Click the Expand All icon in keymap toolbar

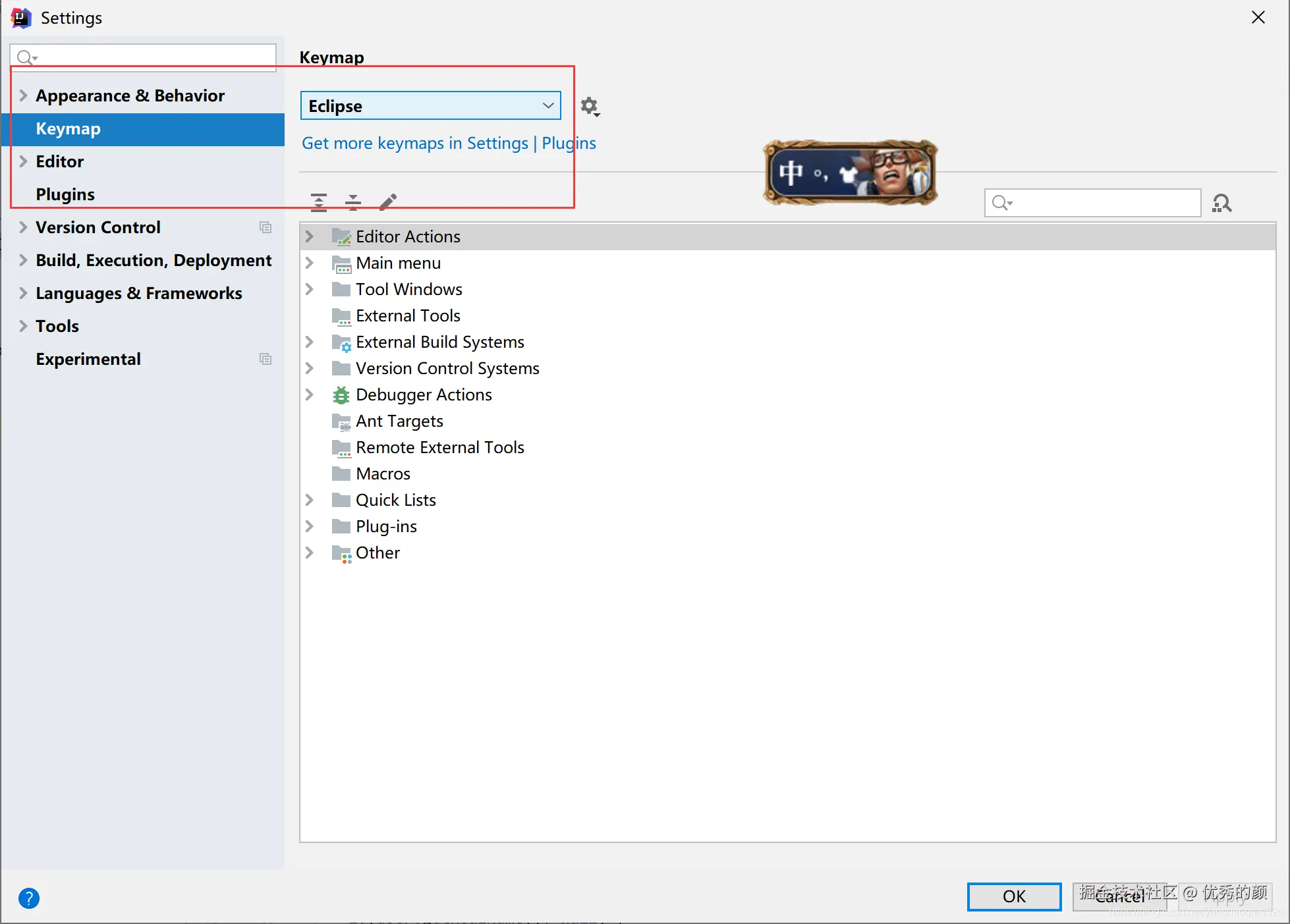tap(319, 202)
